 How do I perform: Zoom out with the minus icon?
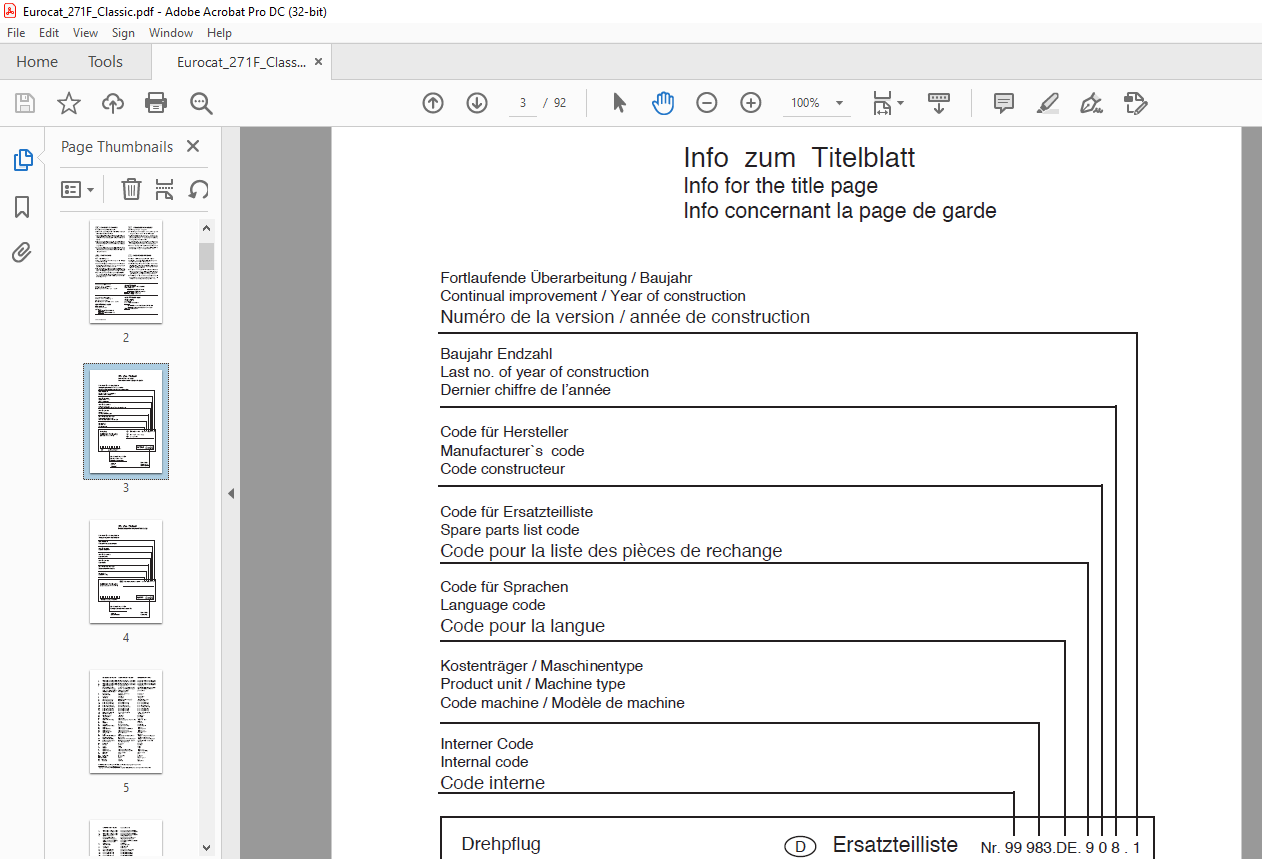(x=707, y=103)
